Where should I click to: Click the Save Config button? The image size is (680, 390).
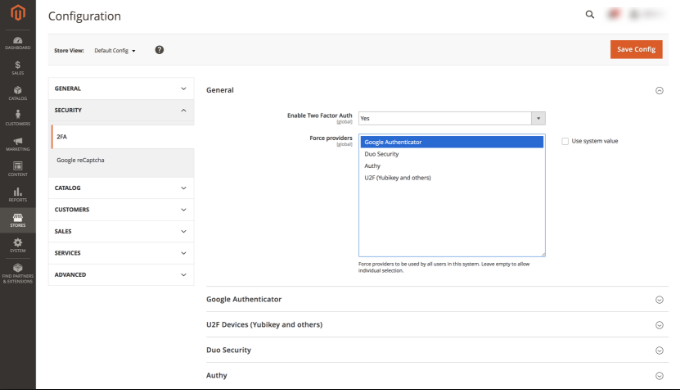[636, 49]
